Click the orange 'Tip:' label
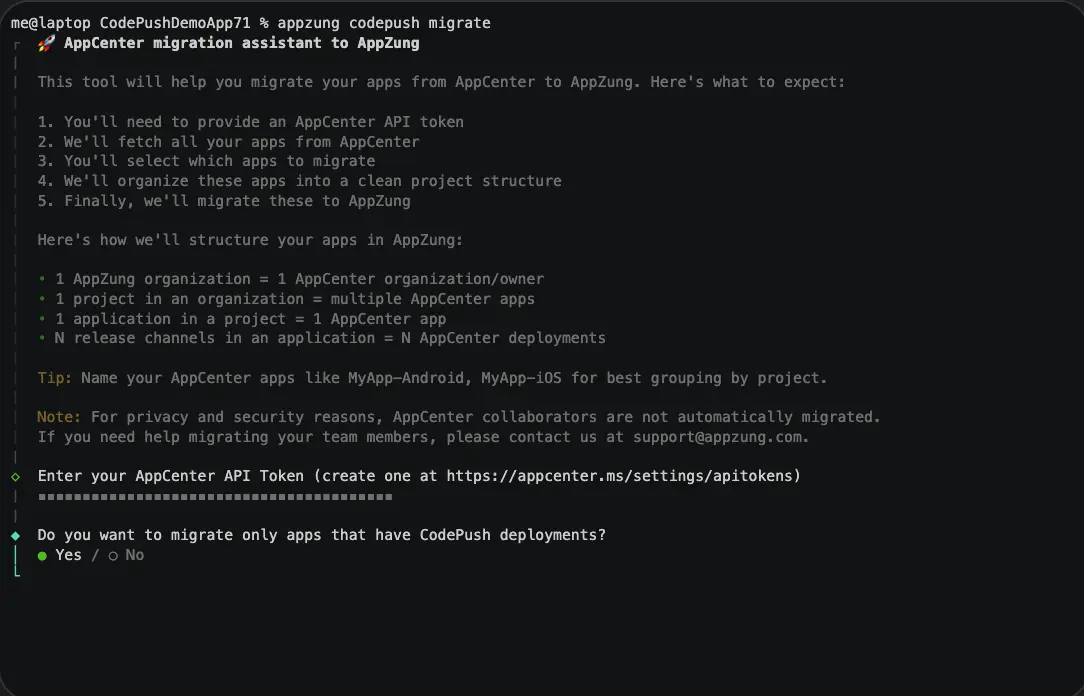This screenshot has width=1084, height=696. (55, 378)
